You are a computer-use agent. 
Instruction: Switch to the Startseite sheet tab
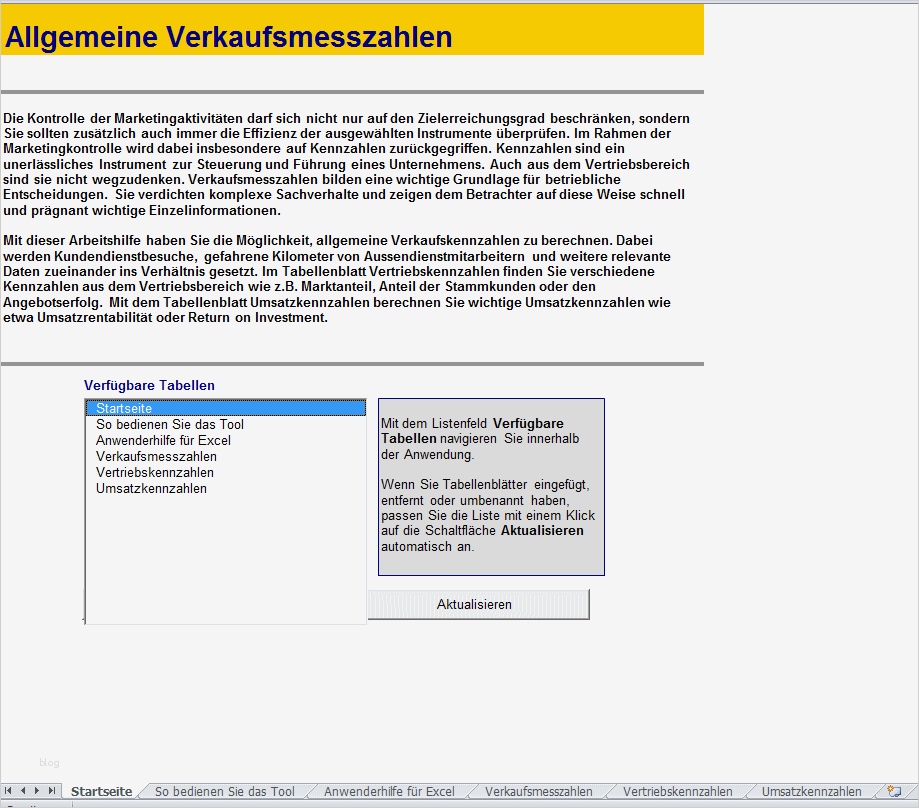(x=100, y=790)
